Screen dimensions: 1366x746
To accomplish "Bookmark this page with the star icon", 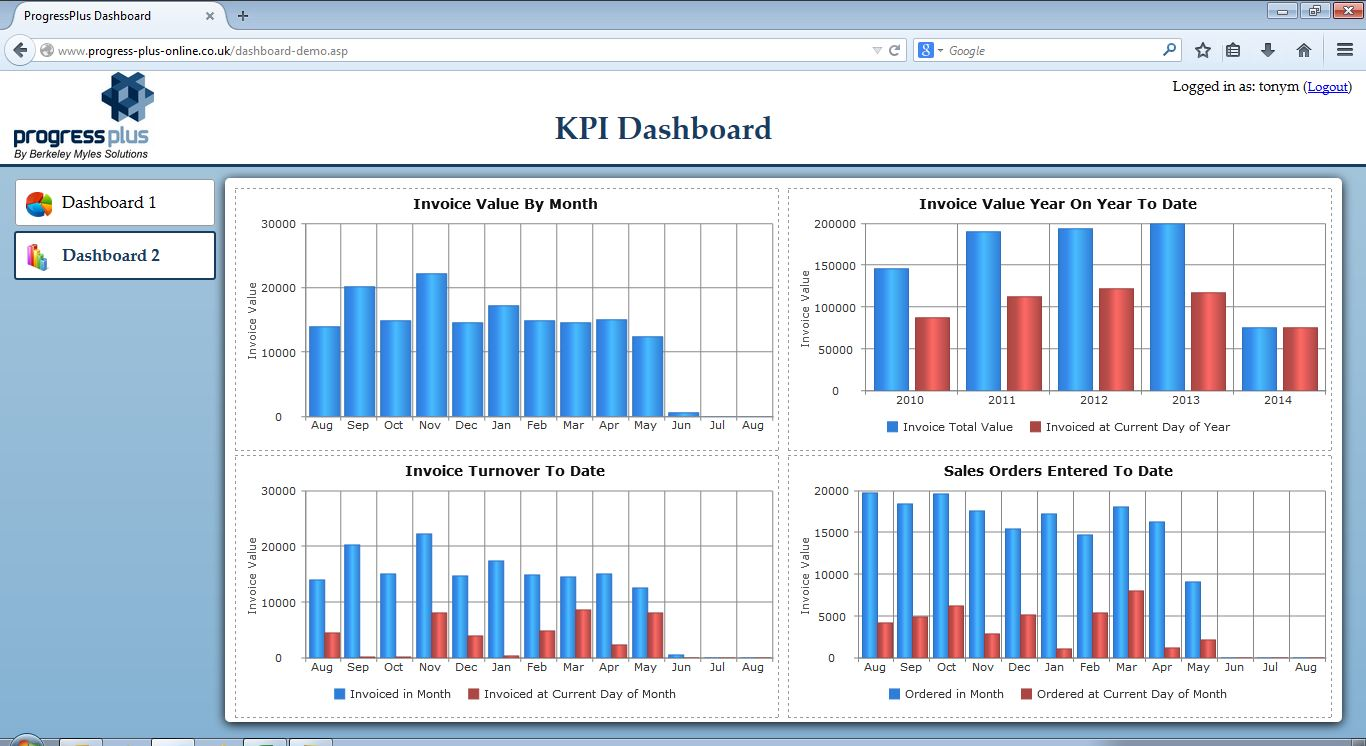I will tap(1203, 50).
